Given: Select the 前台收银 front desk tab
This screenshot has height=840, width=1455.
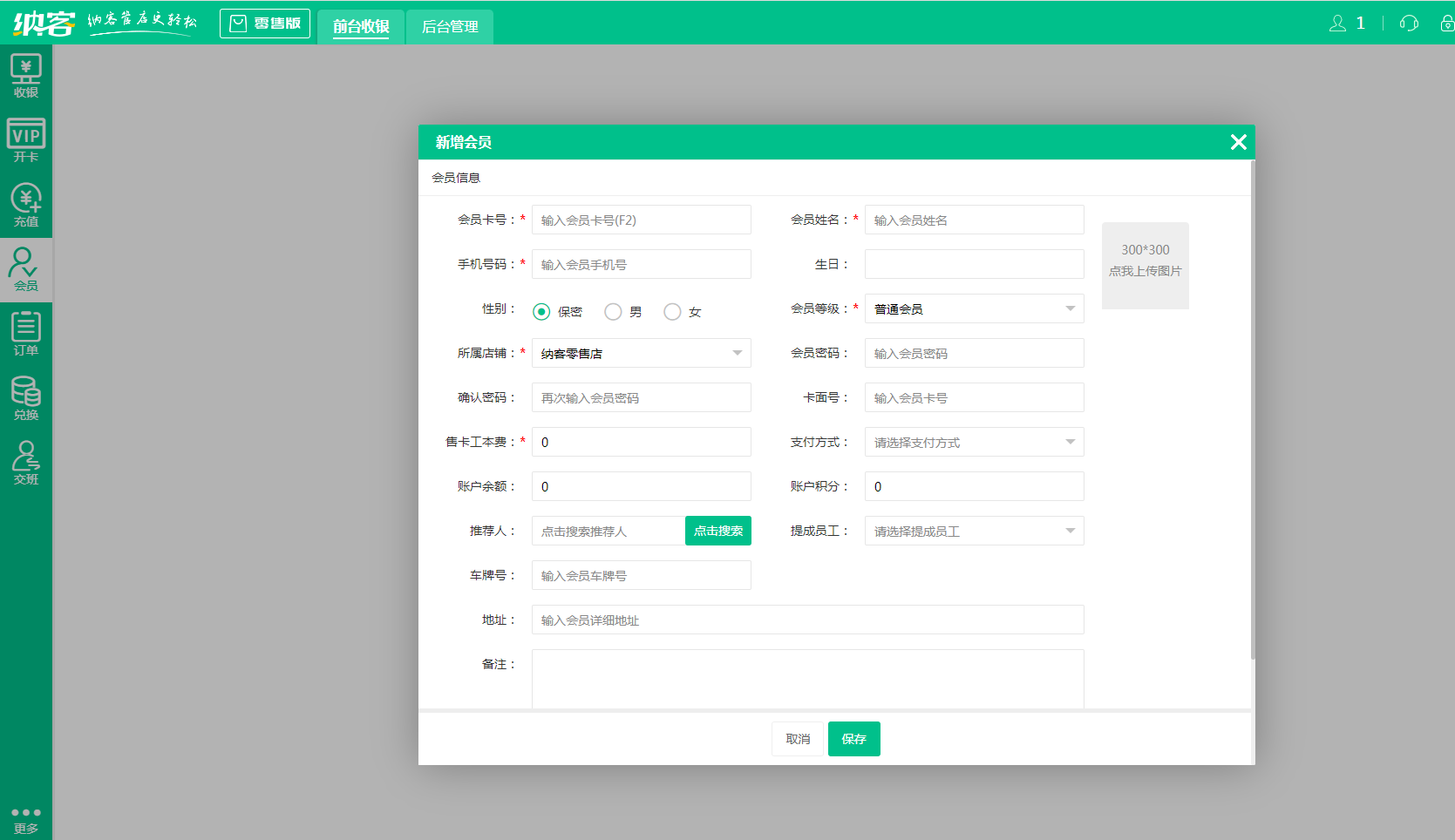Looking at the screenshot, I should coord(361,27).
